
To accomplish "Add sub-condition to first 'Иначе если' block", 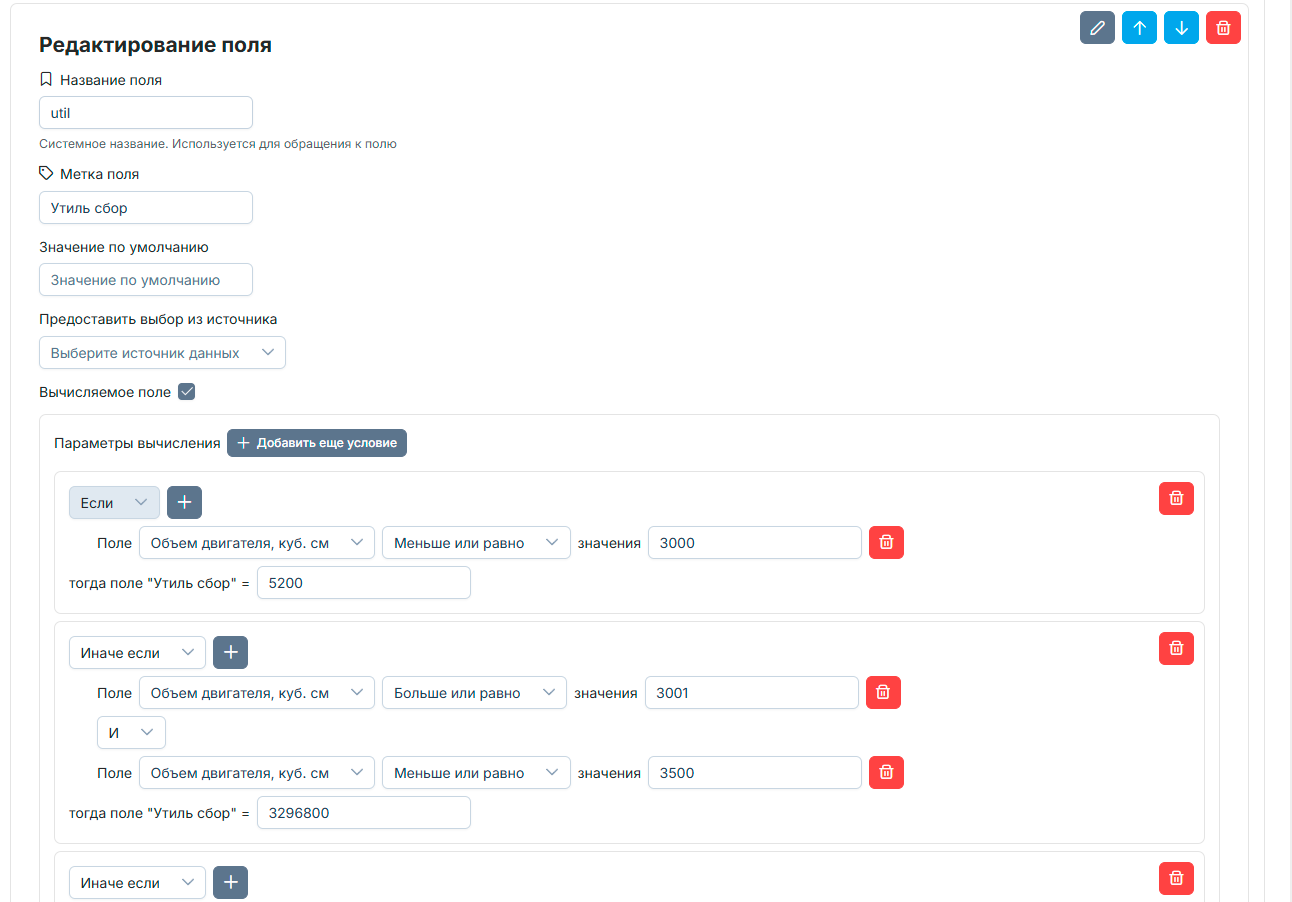I will 230,653.
